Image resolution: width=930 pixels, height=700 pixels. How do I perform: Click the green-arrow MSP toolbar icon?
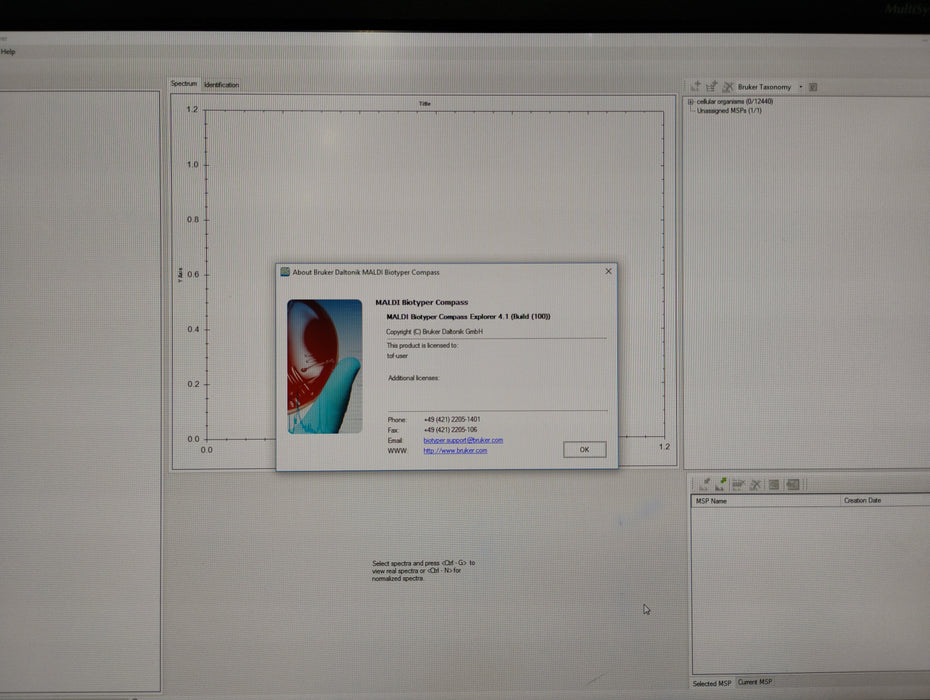point(721,484)
